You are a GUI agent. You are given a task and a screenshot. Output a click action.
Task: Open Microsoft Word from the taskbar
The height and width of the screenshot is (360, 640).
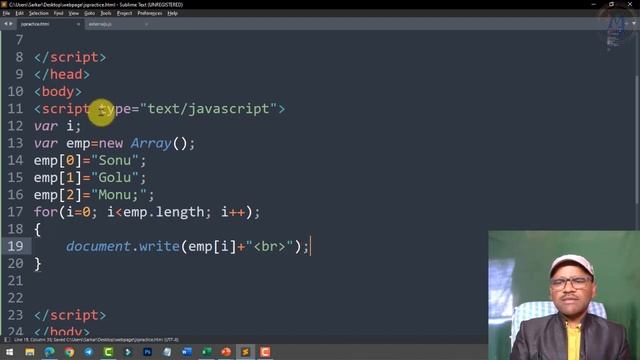(x=187, y=352)
